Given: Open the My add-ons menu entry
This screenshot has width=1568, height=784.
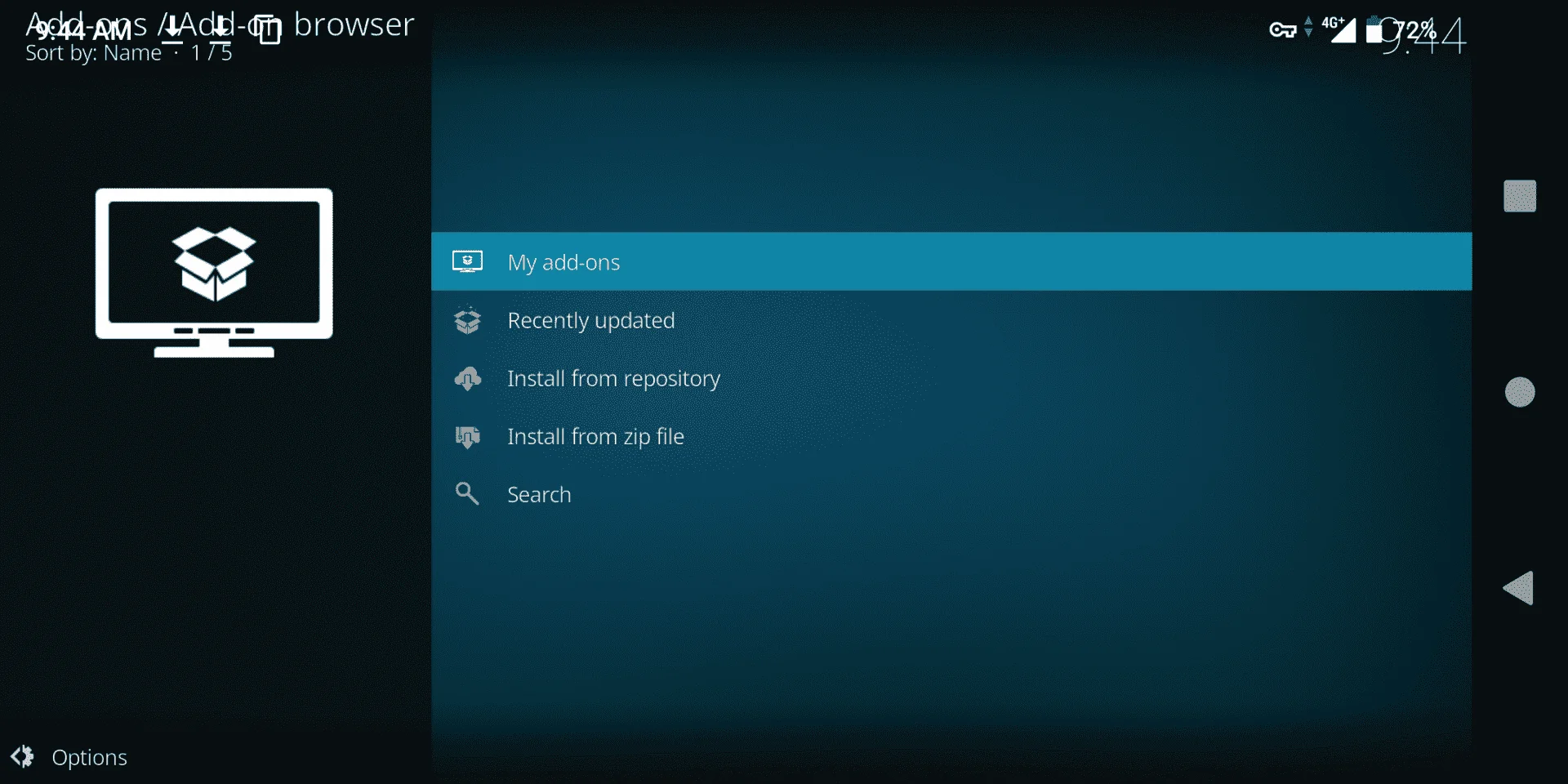Looking at the screenshot, I should pyautogui.click(x=951, y=261).
